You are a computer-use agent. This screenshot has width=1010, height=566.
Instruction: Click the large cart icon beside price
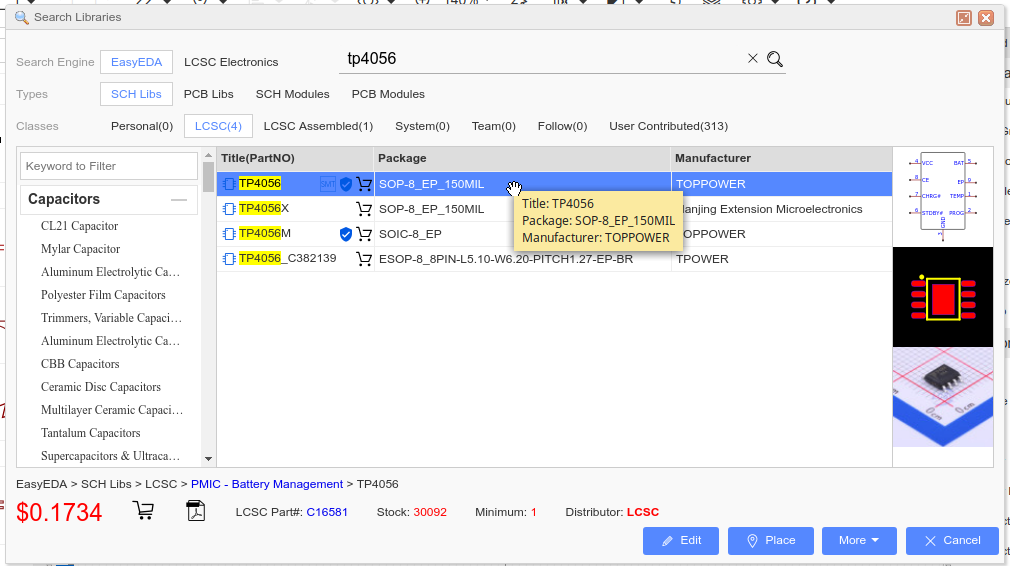point(143,511)
